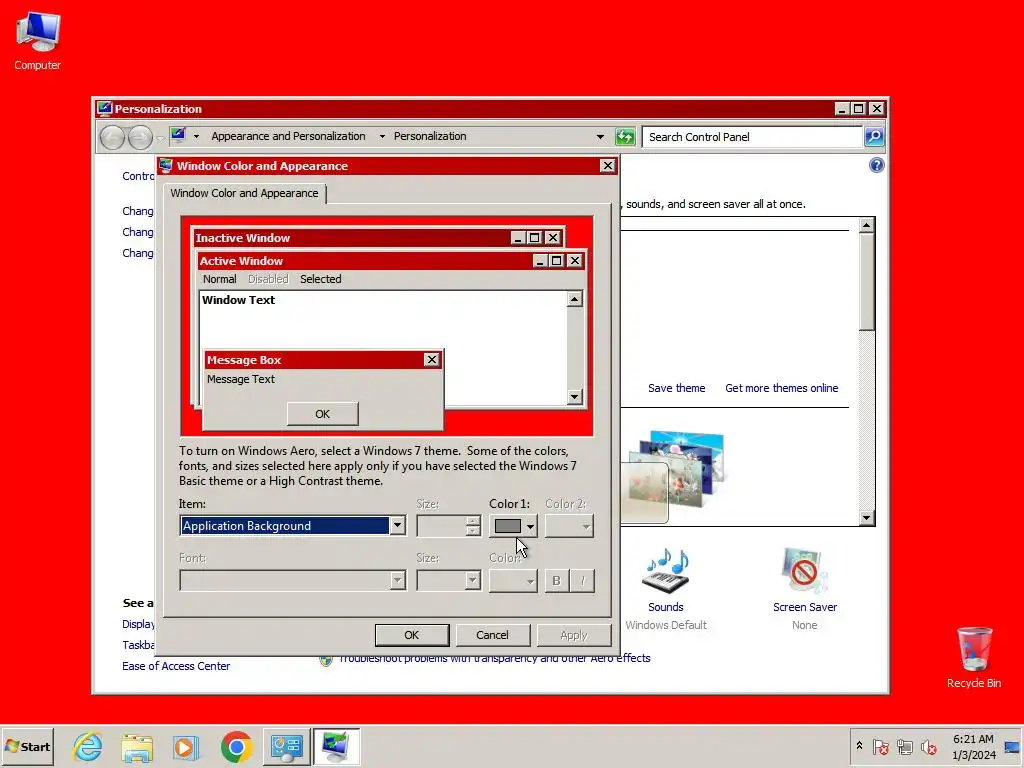This screenshot has height=768, width=1024.
Task: Expand the arrow before the Personalization breadcrumb
Action: point(381,136)
